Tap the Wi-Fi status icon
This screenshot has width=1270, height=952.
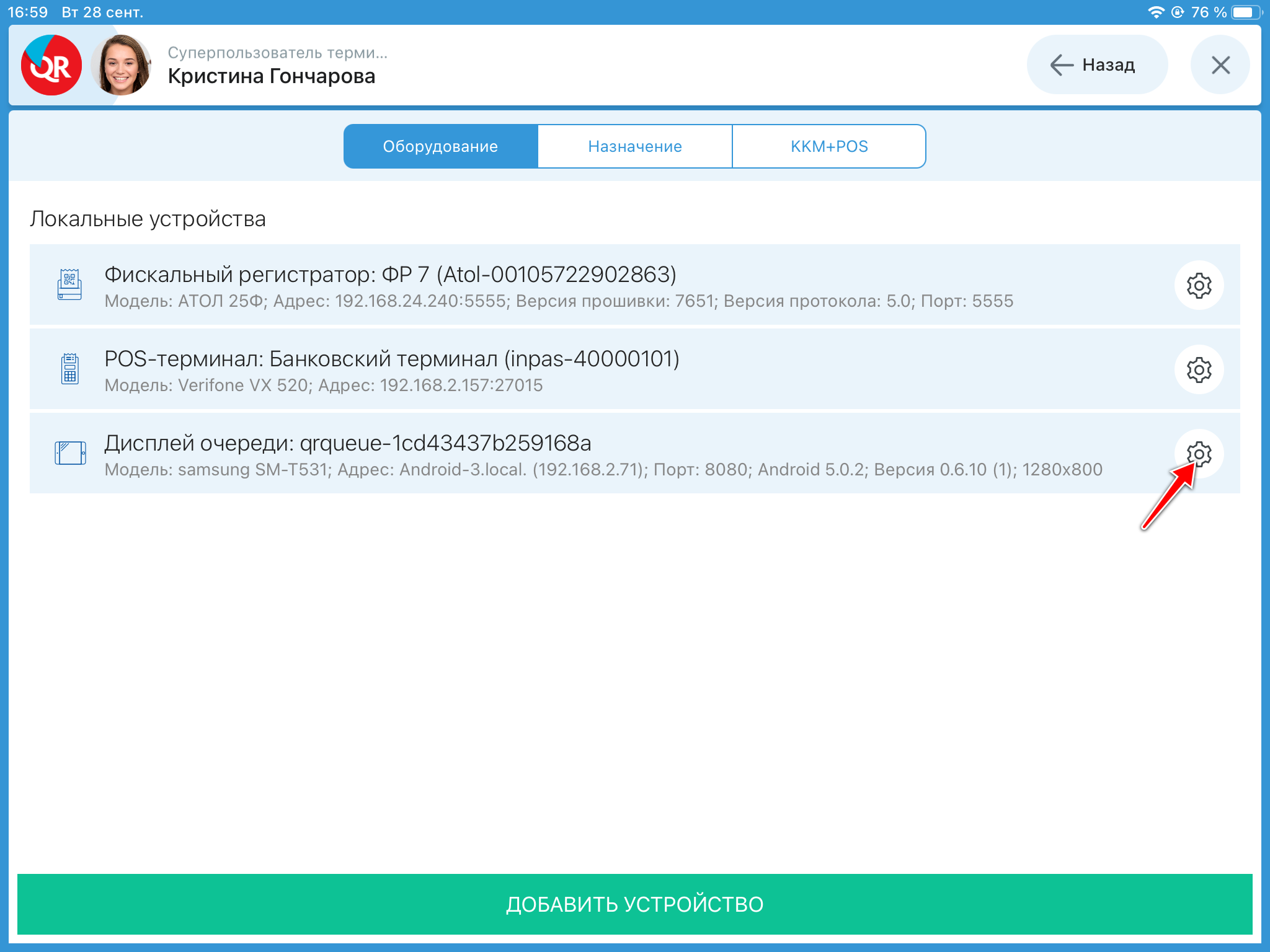click(1156, 12)
